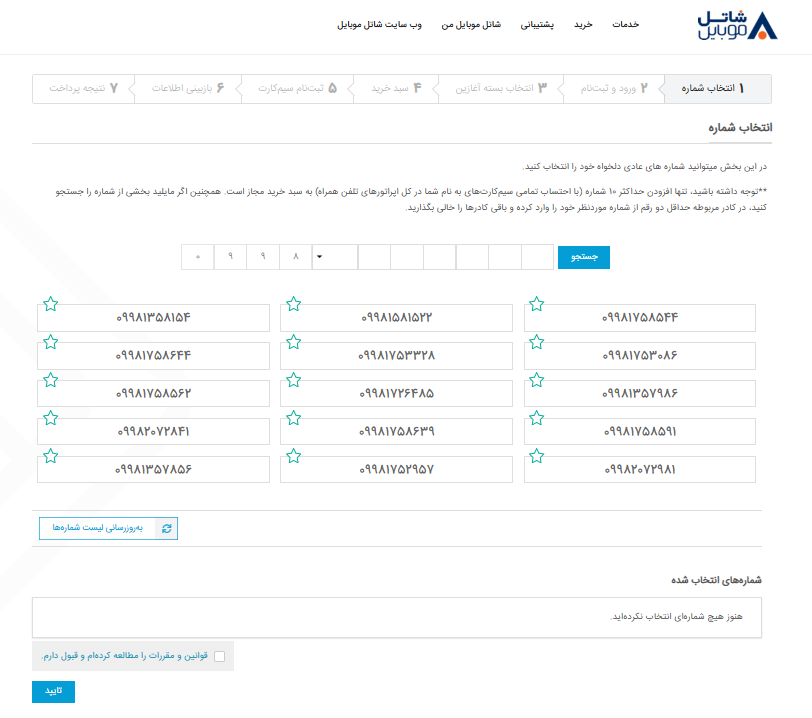The width and height of the screenshot is (812, 718).
Task: Open the خدمات menu
Action: pos(626,24)
